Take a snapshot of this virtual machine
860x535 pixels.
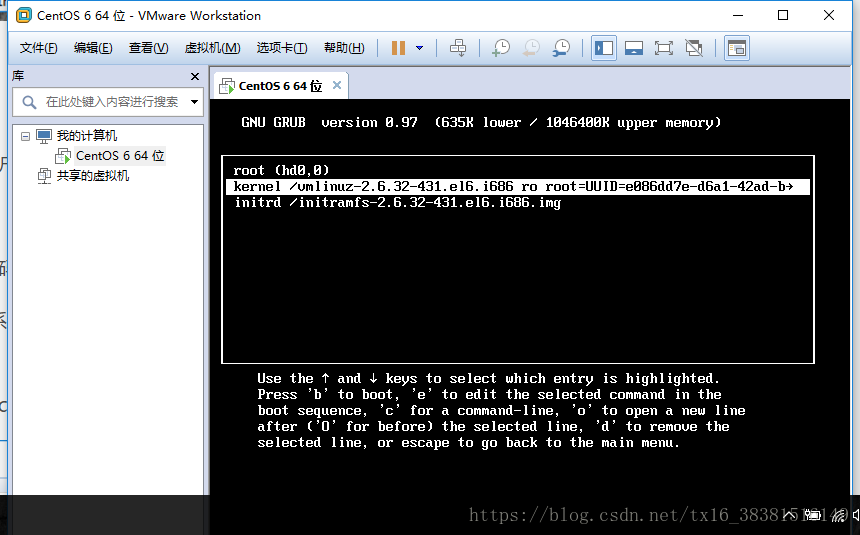[x=501, y=48]
